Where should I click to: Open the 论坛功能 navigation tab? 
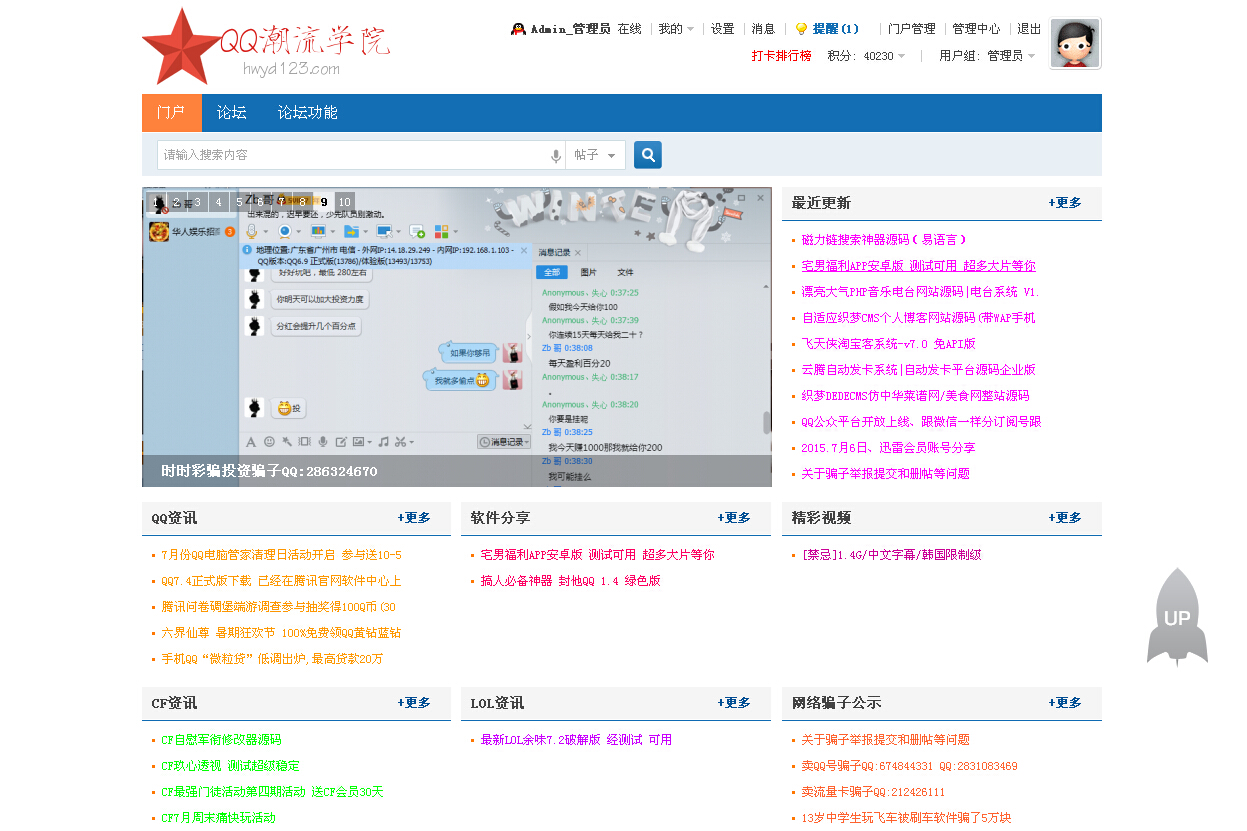[308, 113]
